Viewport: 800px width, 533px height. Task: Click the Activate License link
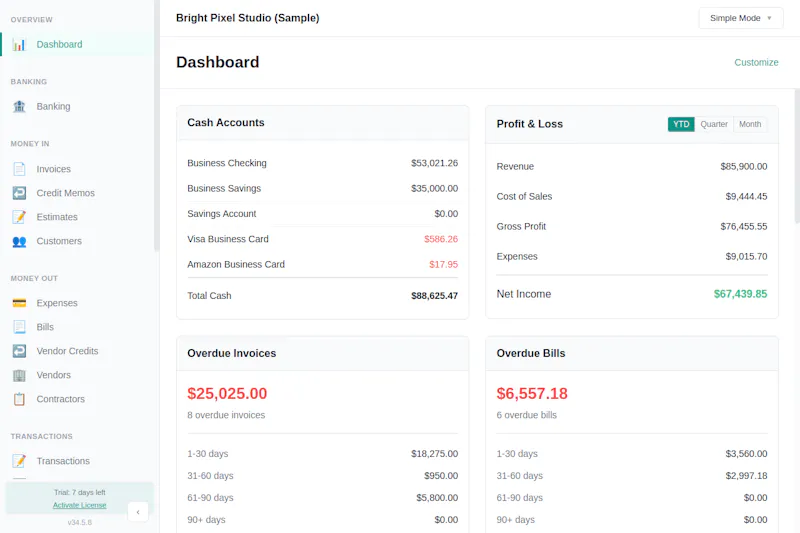[x=80, y=505]
